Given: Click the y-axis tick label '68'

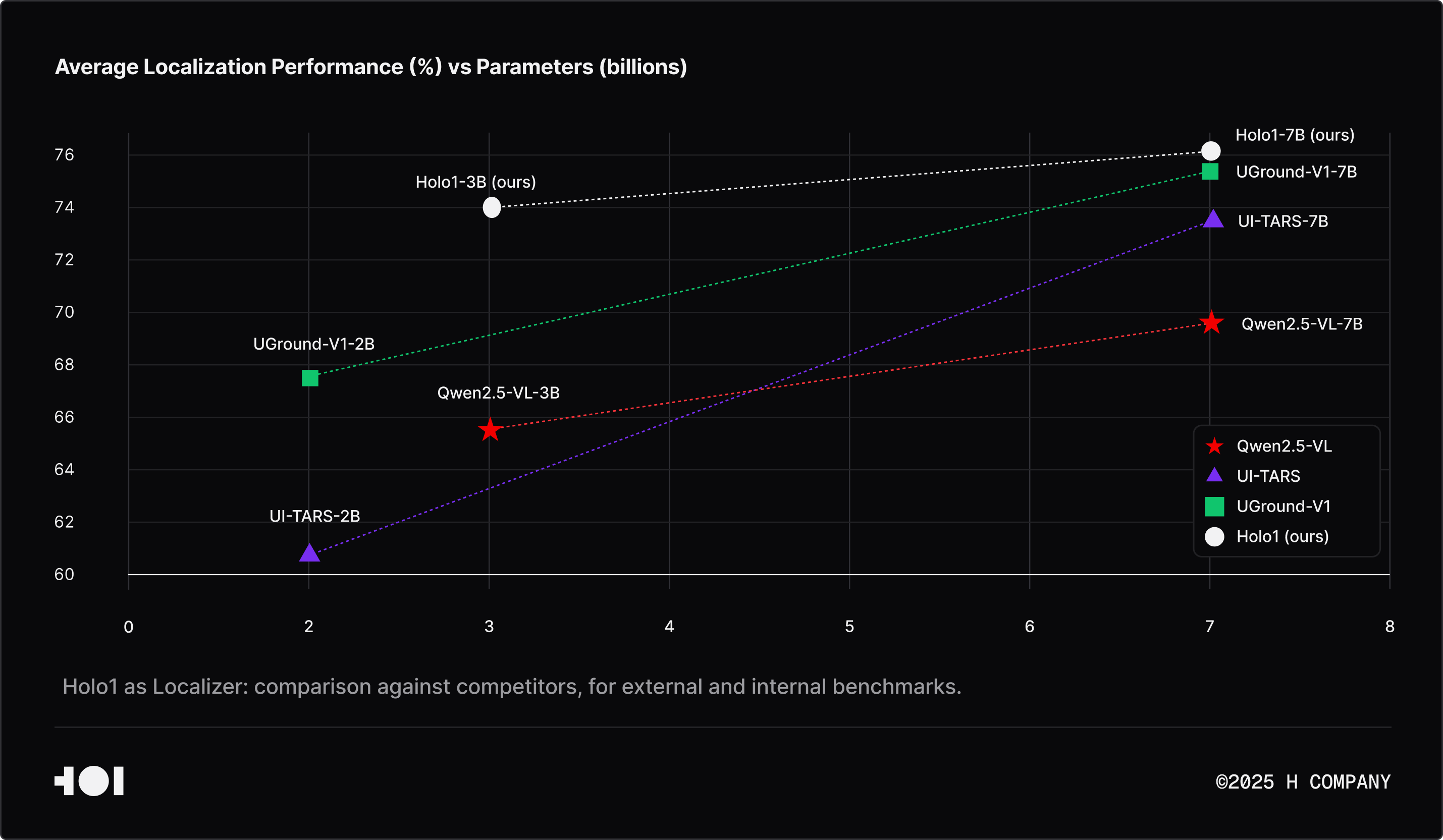Looking at the screenshot, I should (64, 364).
